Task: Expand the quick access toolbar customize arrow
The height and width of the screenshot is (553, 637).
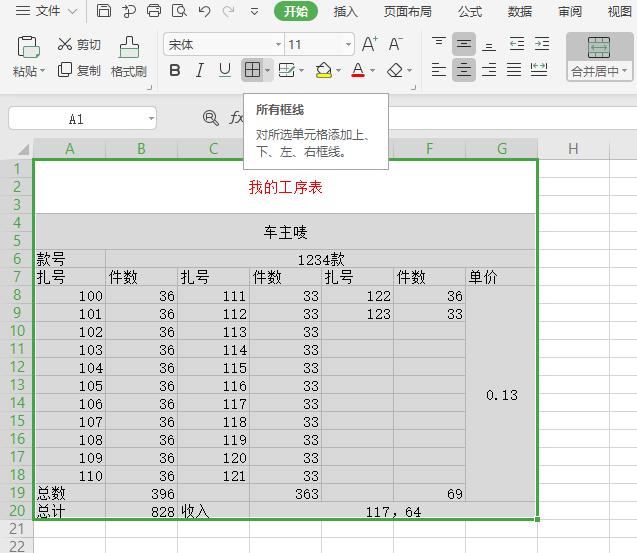Action: point(254,11)
